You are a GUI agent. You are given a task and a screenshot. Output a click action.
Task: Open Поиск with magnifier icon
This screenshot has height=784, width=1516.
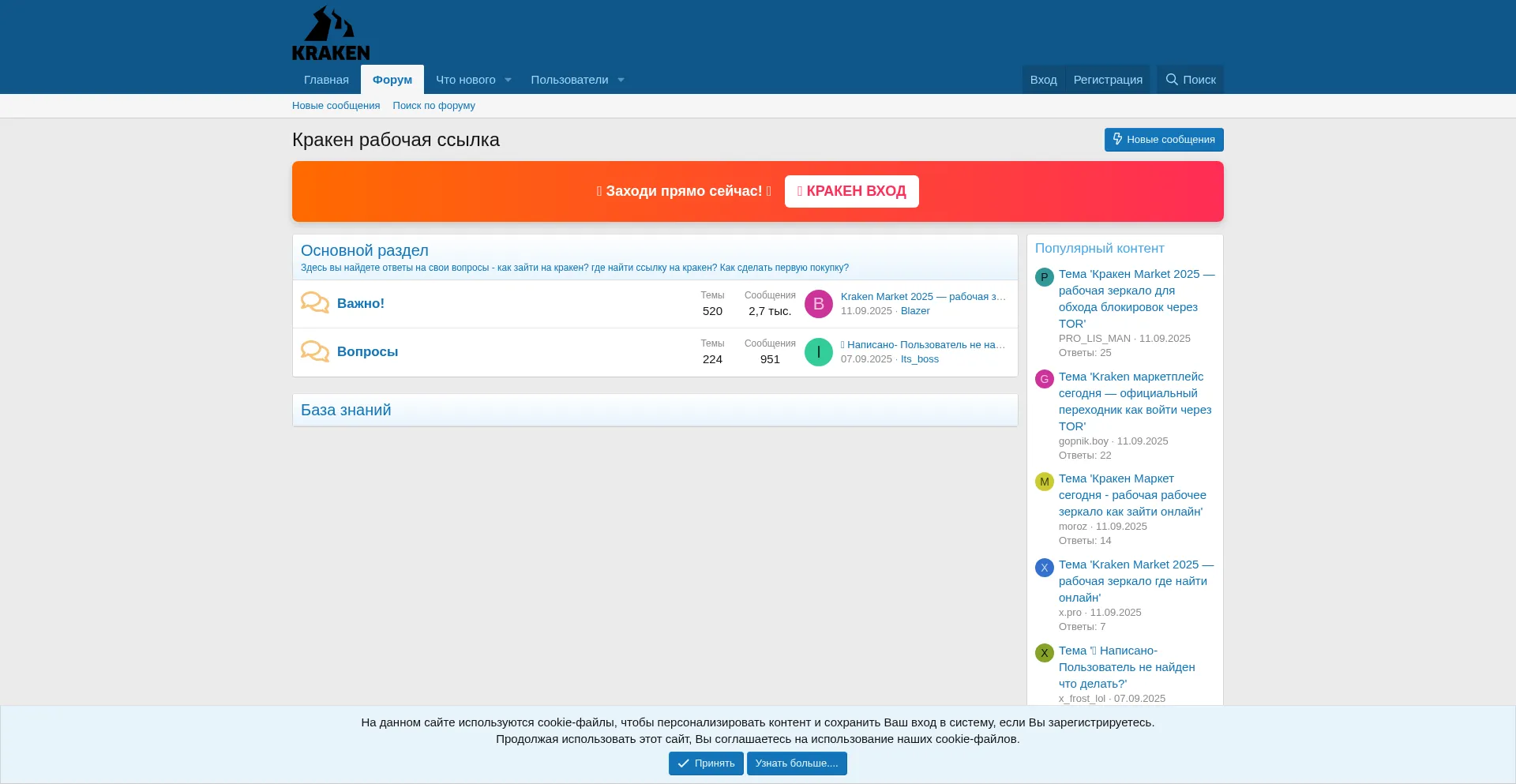(x=1191, y=80)
